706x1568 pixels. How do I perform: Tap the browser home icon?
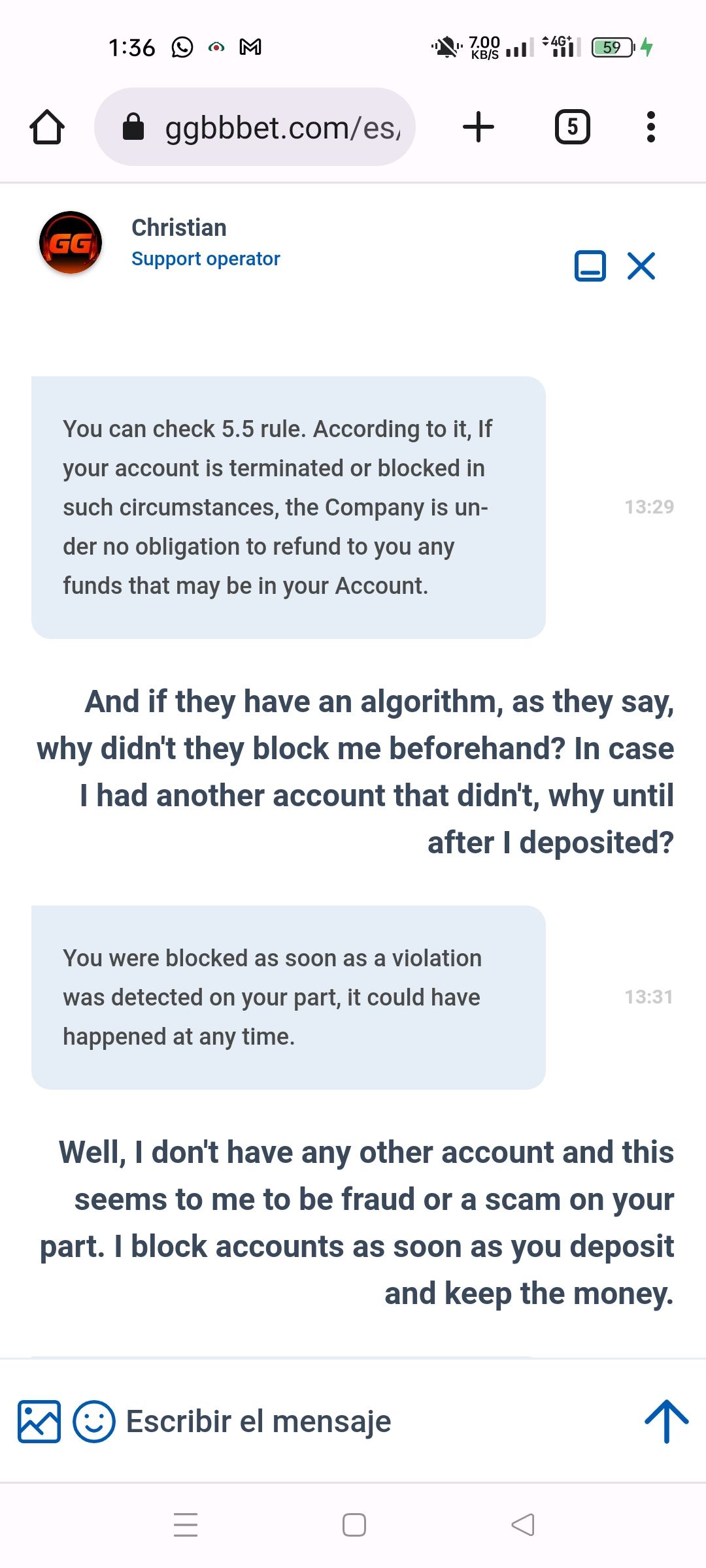coord(47,127)
